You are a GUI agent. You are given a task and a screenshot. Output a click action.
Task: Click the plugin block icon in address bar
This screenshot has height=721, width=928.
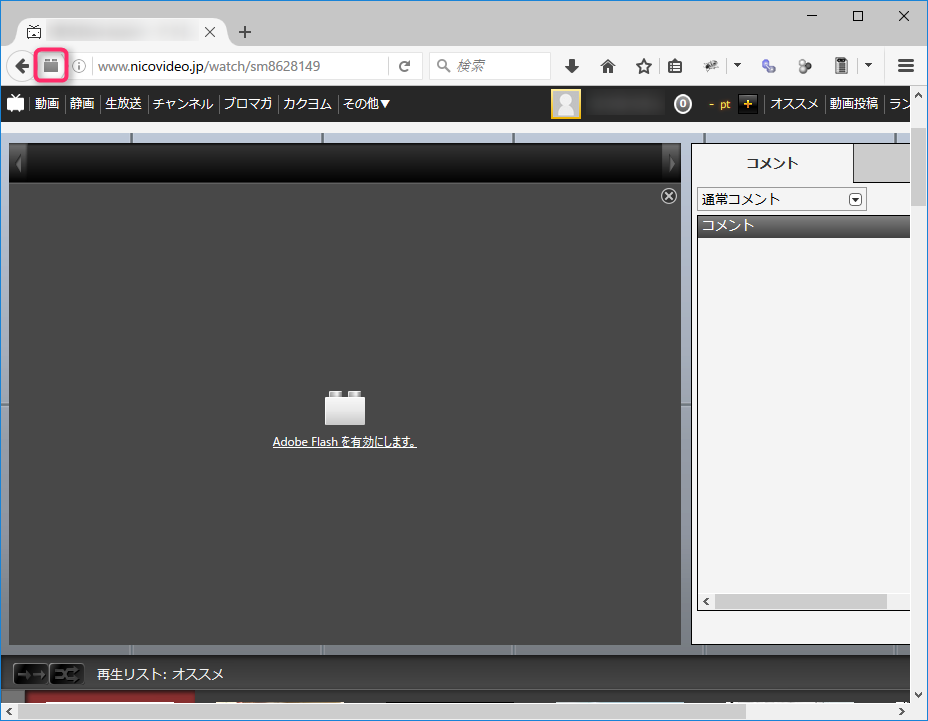point(51,66)
